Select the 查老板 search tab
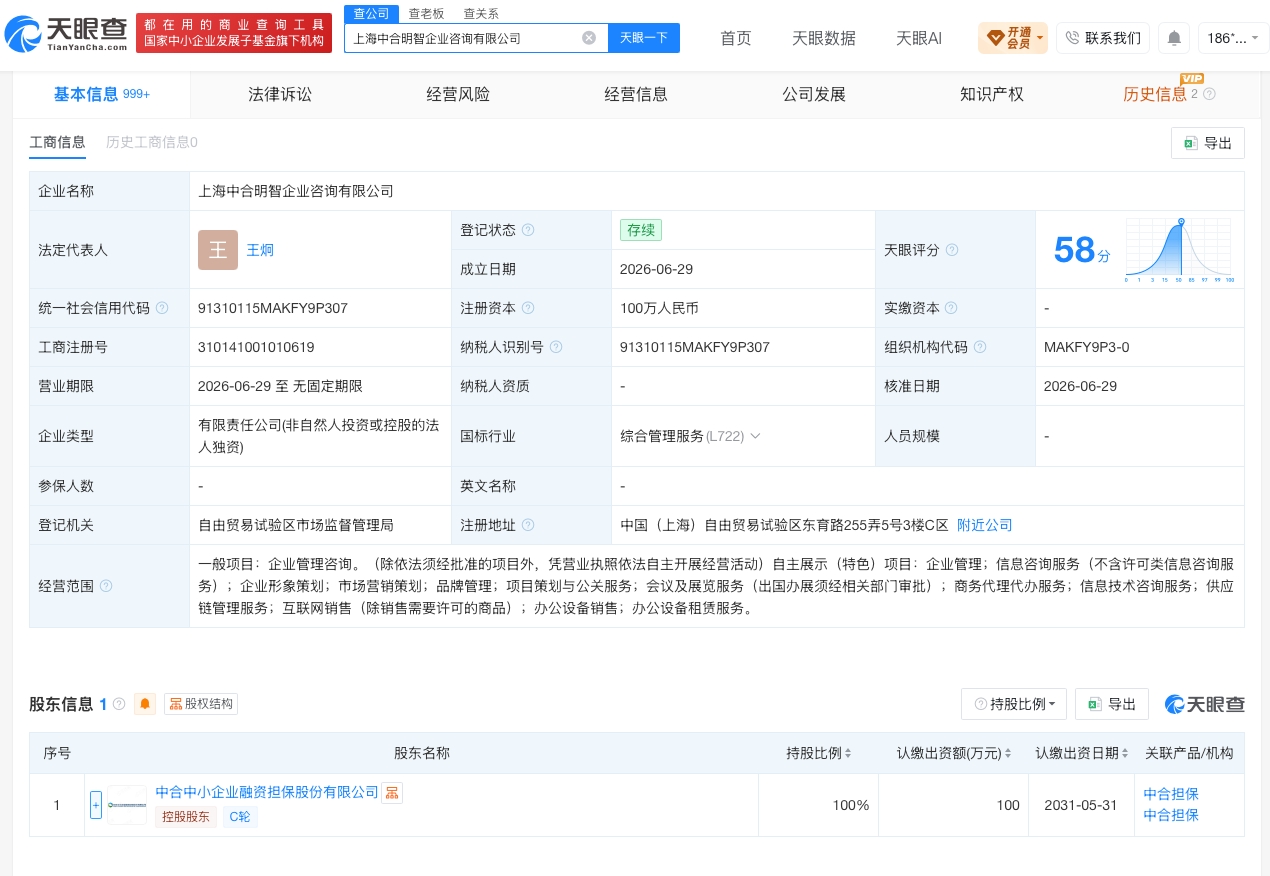Viewport: 1270px width, 876px height. click(x=426, y=14)
